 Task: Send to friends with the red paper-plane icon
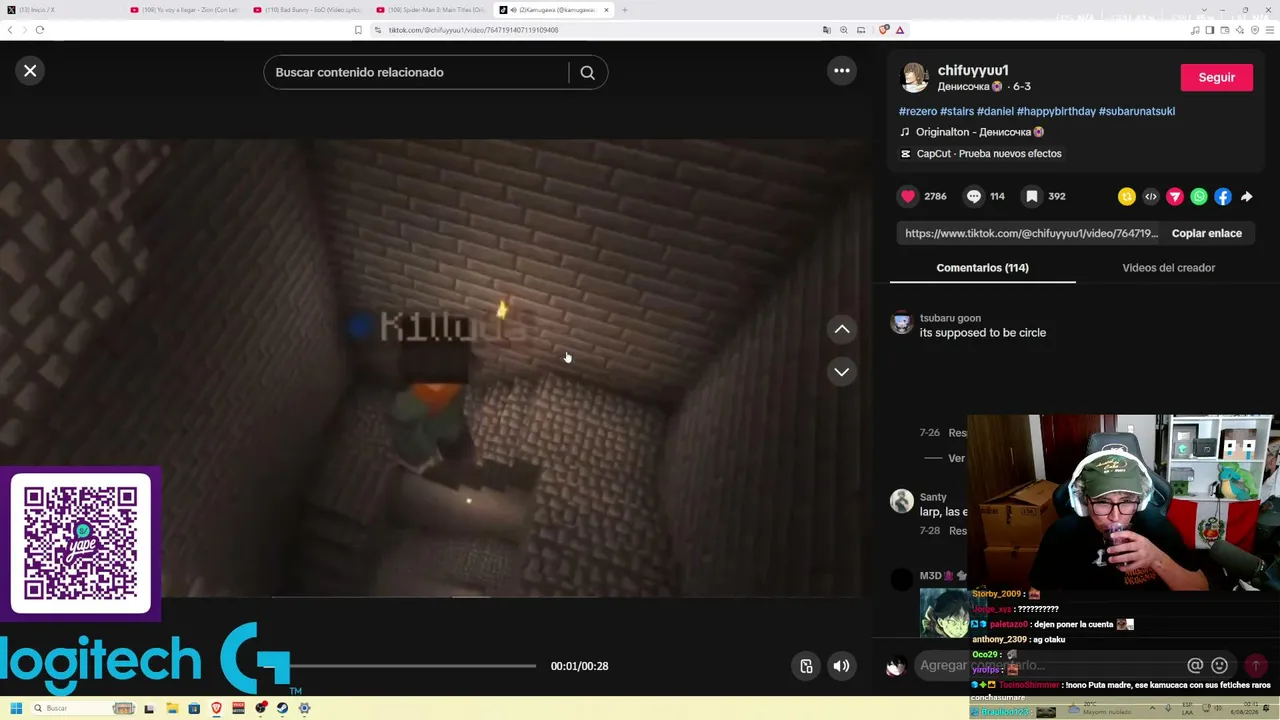coord(1175,197)
